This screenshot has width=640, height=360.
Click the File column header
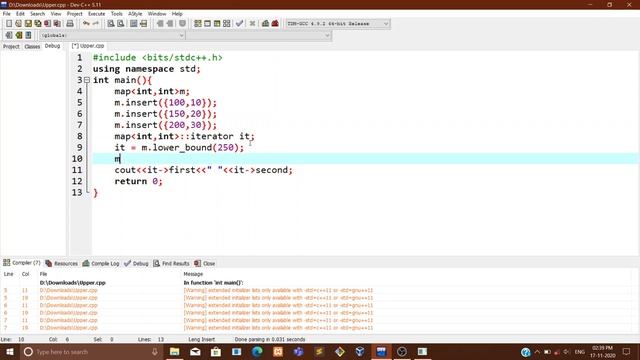tap(43, 274)
